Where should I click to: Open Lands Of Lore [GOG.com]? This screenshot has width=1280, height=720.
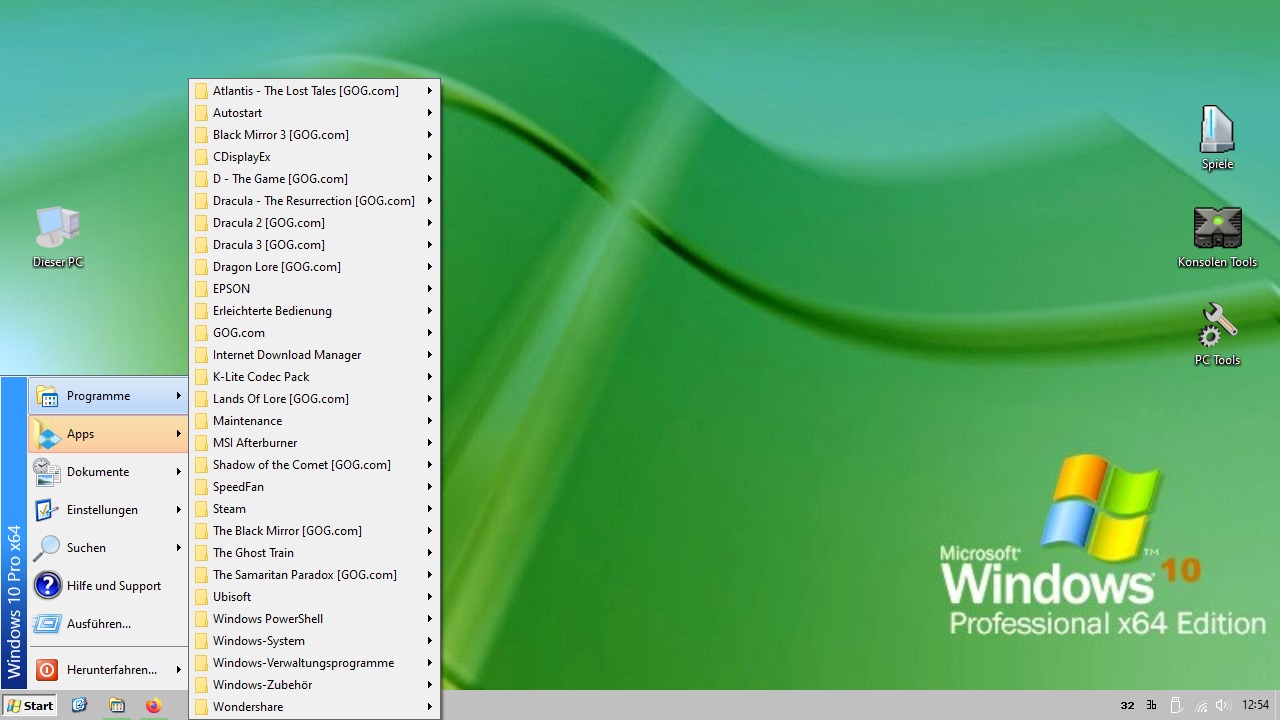(314, 399)
